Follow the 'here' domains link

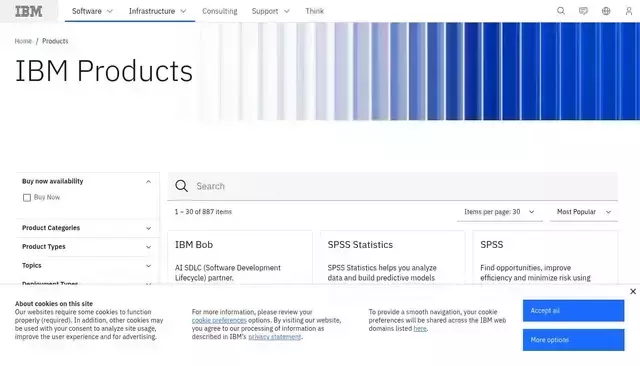[x=420, y=328]
